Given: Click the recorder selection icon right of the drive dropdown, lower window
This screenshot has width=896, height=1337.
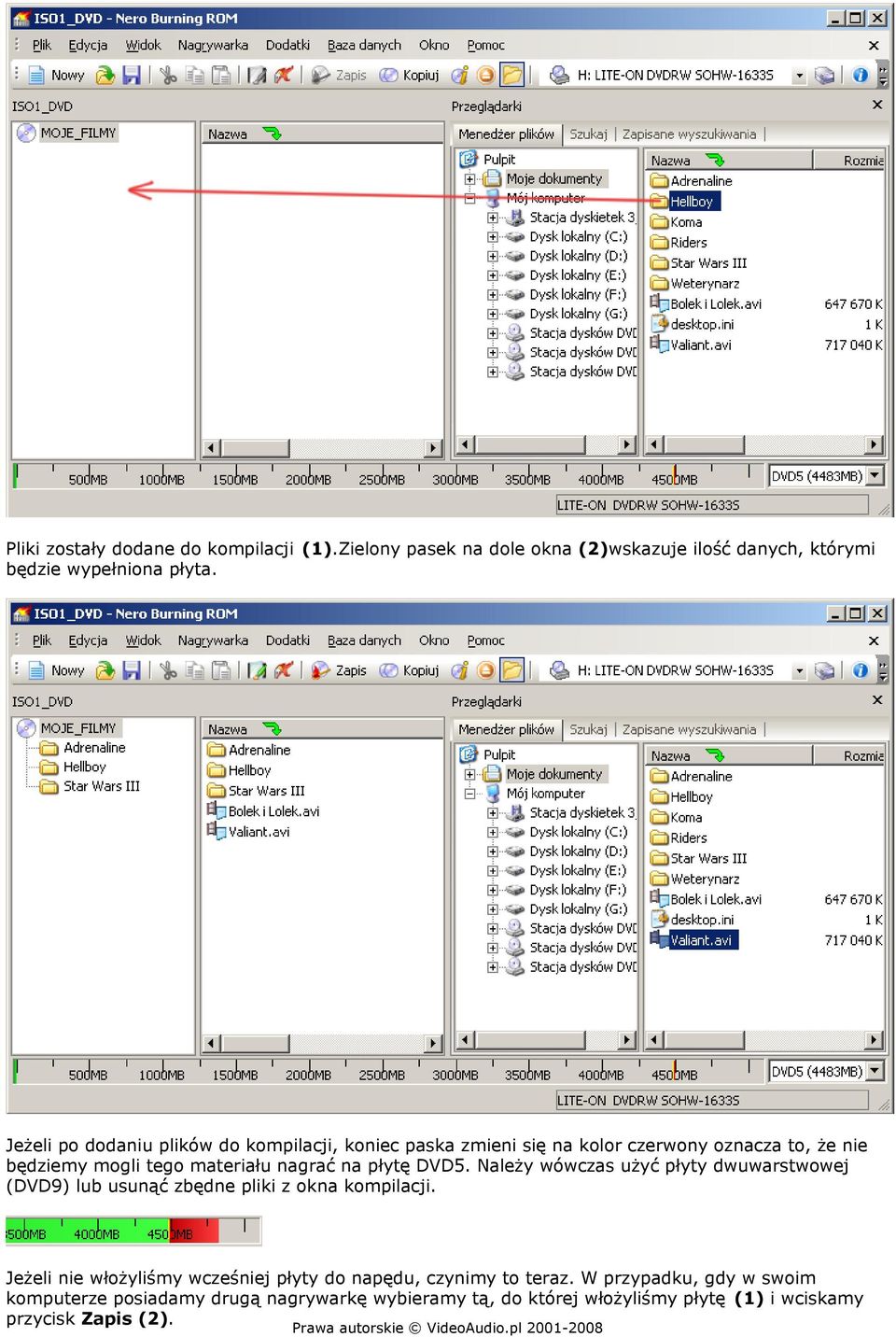Looking at the screenshot, I should [x=825, y=670].
